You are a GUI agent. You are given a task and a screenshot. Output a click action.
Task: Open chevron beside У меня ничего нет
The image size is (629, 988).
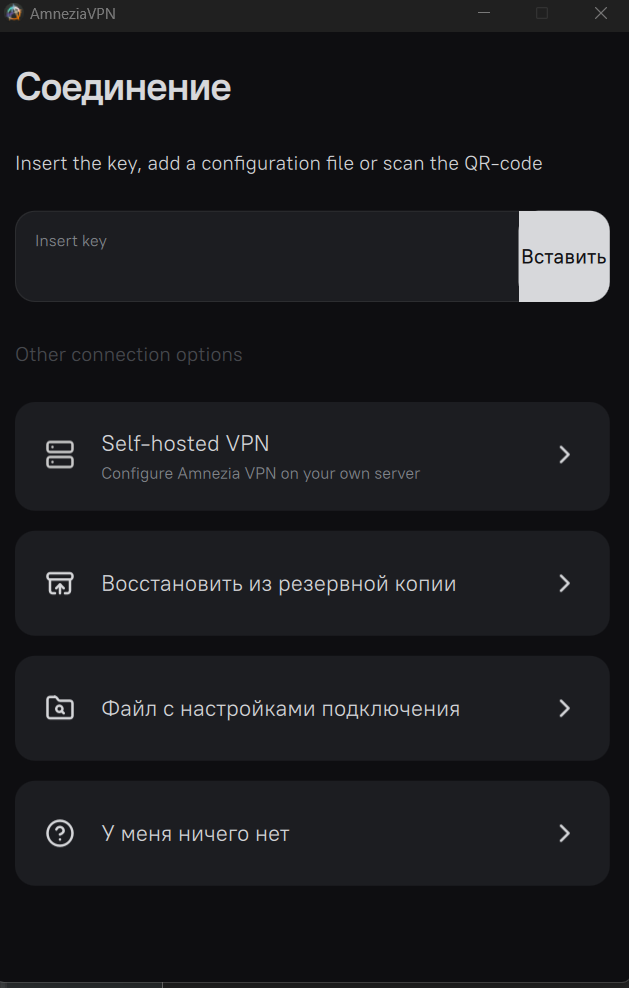(x=565, y=834)
